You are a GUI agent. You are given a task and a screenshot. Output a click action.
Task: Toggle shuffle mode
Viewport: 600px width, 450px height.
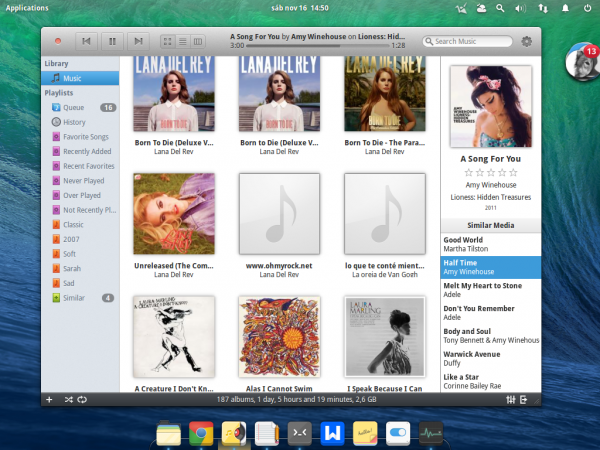click(68, 399)
